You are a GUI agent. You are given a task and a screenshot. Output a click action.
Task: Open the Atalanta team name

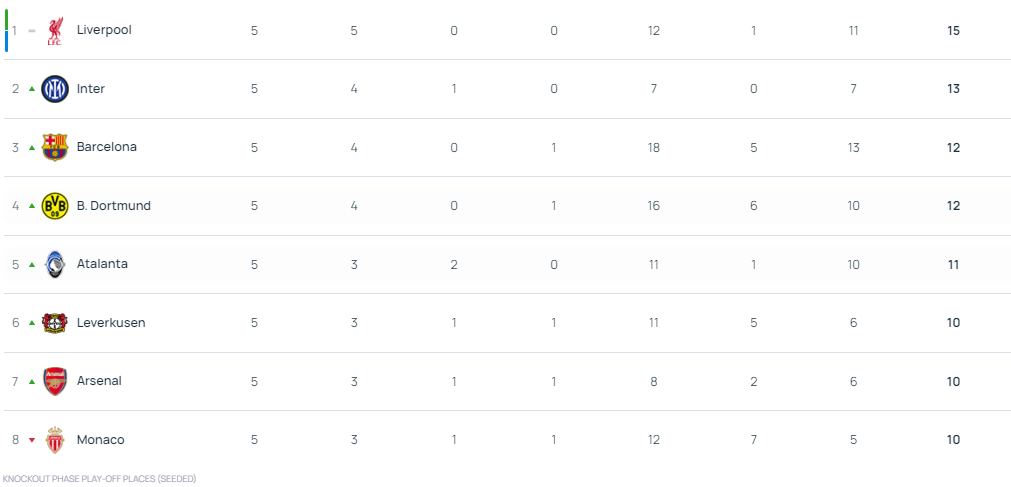pyautogui.click(x=102, y=264)
